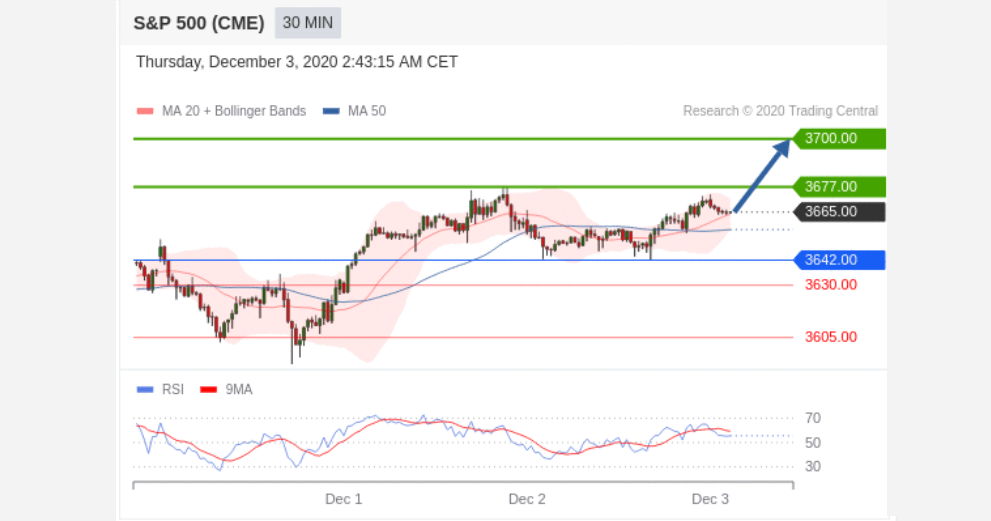
Task: Select the 3665.00 current price tag
Action: click(x=839, y=212)
